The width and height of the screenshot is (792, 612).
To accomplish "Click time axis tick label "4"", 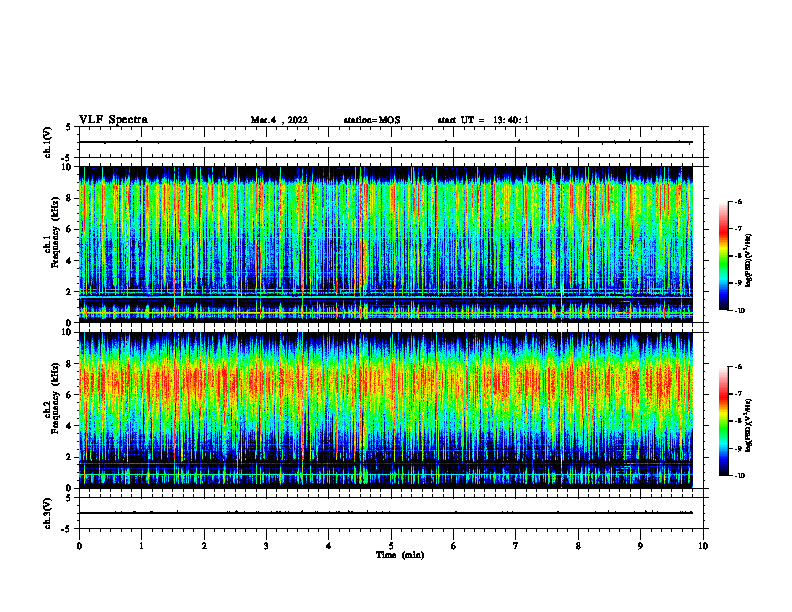I will click(329, 546).
